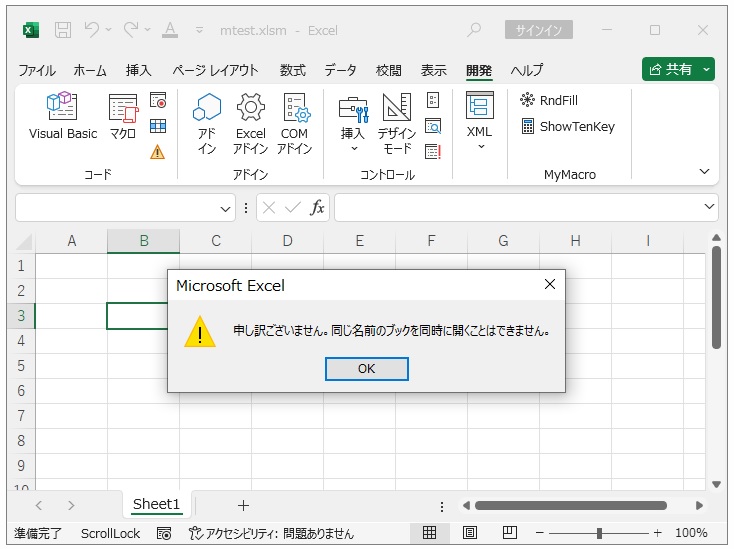
Task: Click the Undo icon
Action: (92, 30)
